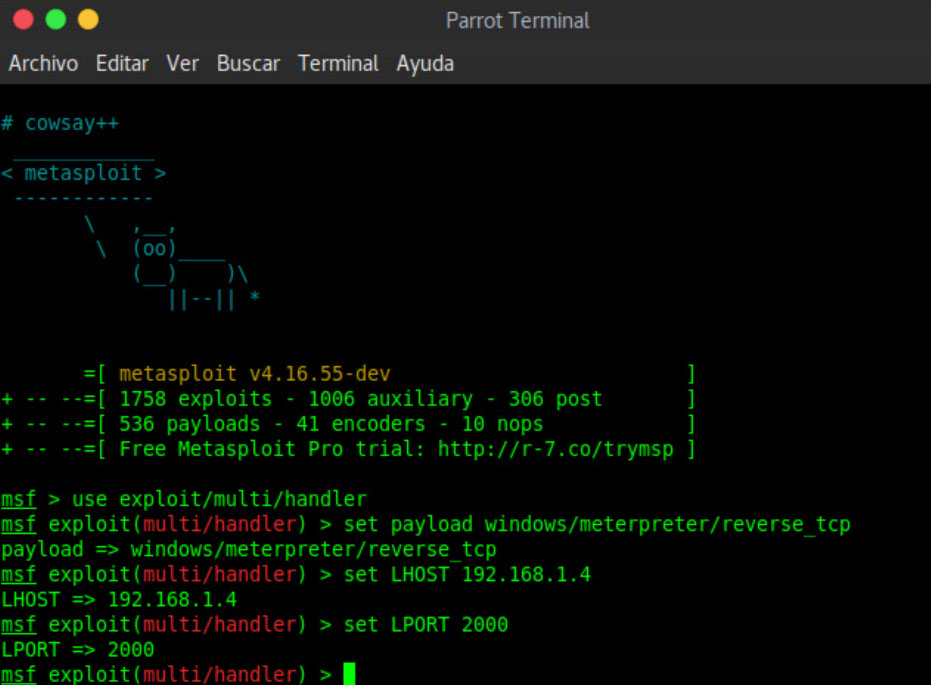The height and width of the screenshot is (685, 931).
Task: Click the "set payload windows/meterpreter/reverse_tcp" command
Action: [x=597, y=525]
